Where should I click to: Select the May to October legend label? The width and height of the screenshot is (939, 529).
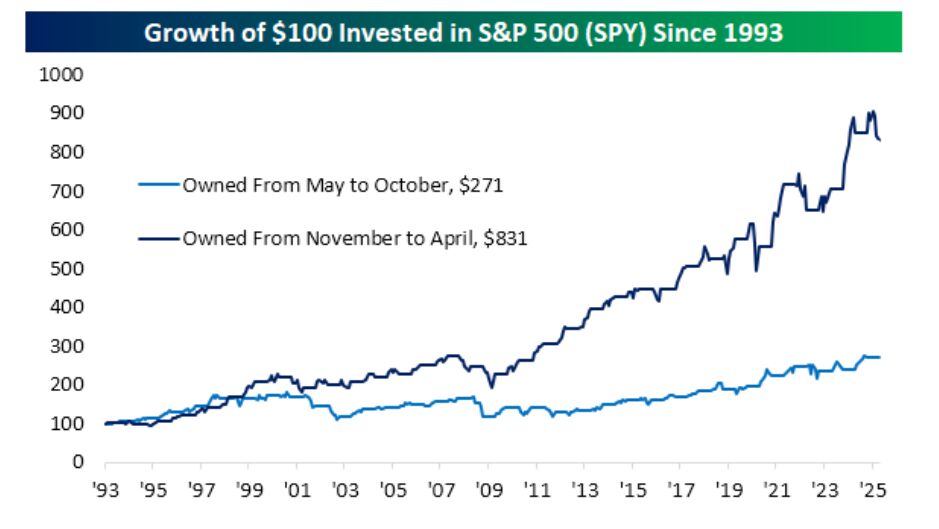click(343, 185)
